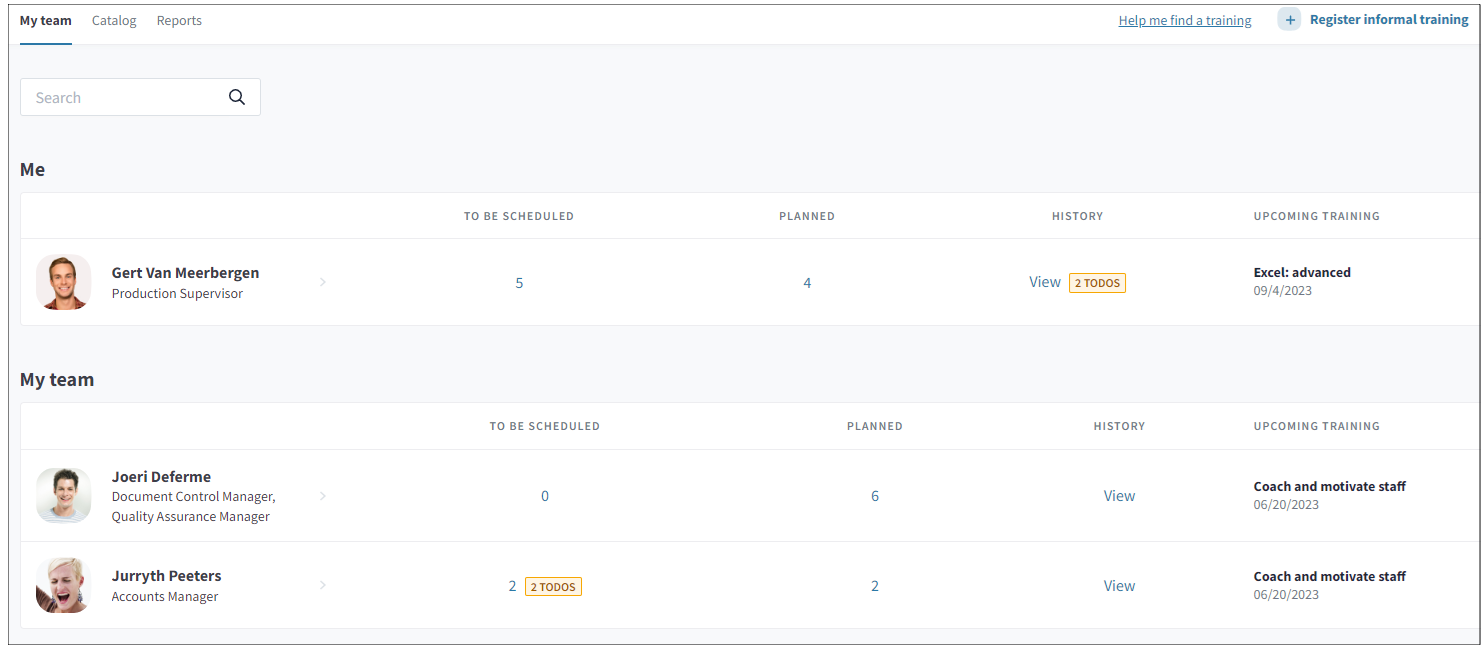Click the date 09/4/2023
The width and height of the screenshot is (1483, 650).
tap(1282, 291)
